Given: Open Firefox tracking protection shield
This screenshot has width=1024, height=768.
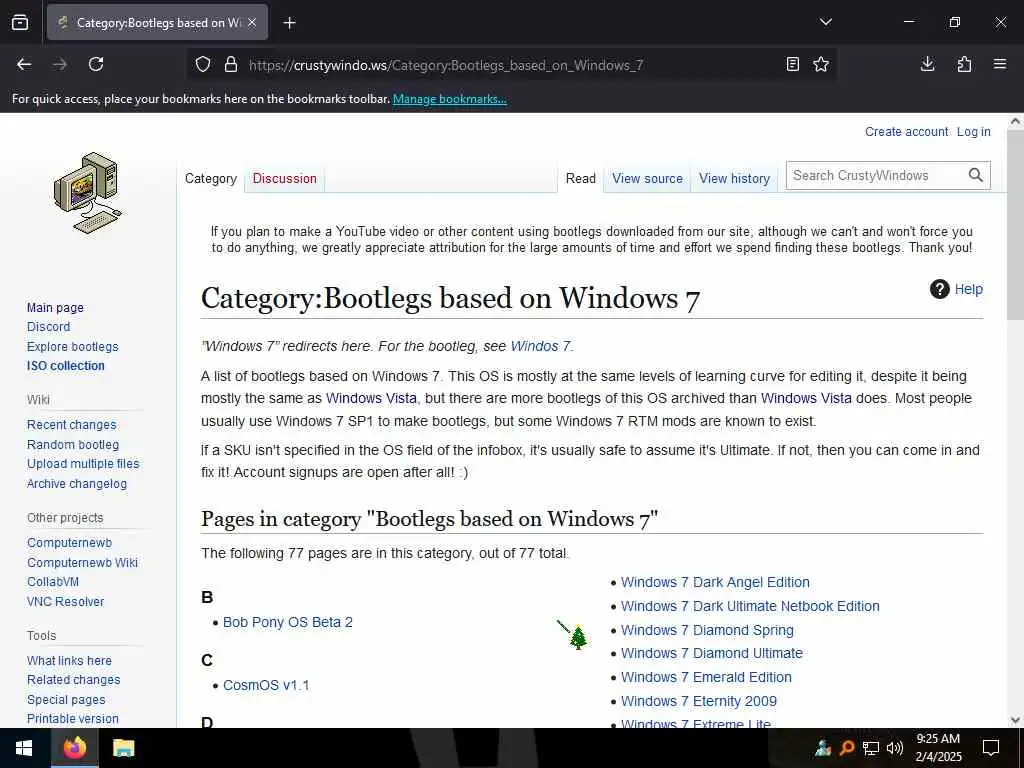Looking at the screenshot, I should pos(203,65).
